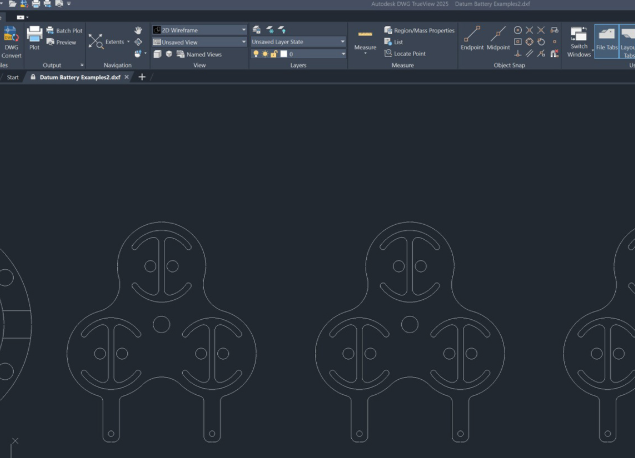Toggle the layer 0 freeze sun icon
This screenshot has height=458, width=635.
(265, 54)
